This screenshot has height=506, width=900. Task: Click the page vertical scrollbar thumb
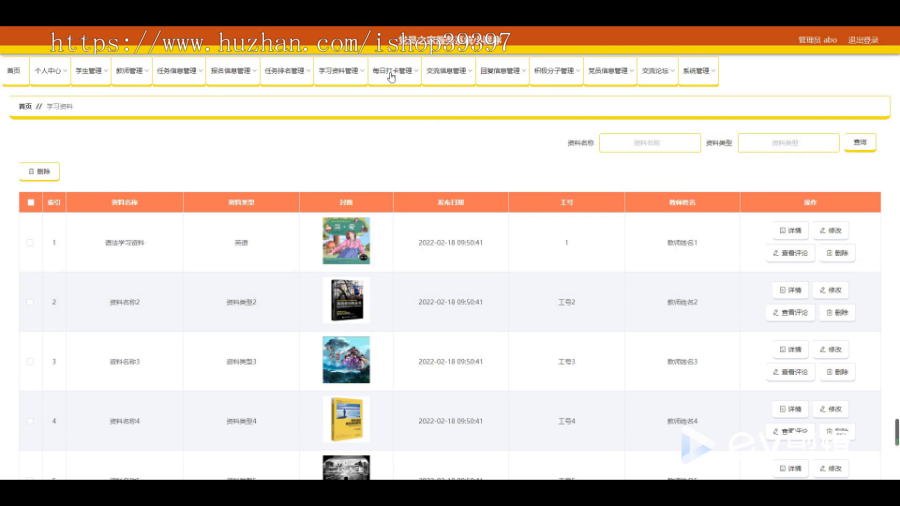[897, 432]
